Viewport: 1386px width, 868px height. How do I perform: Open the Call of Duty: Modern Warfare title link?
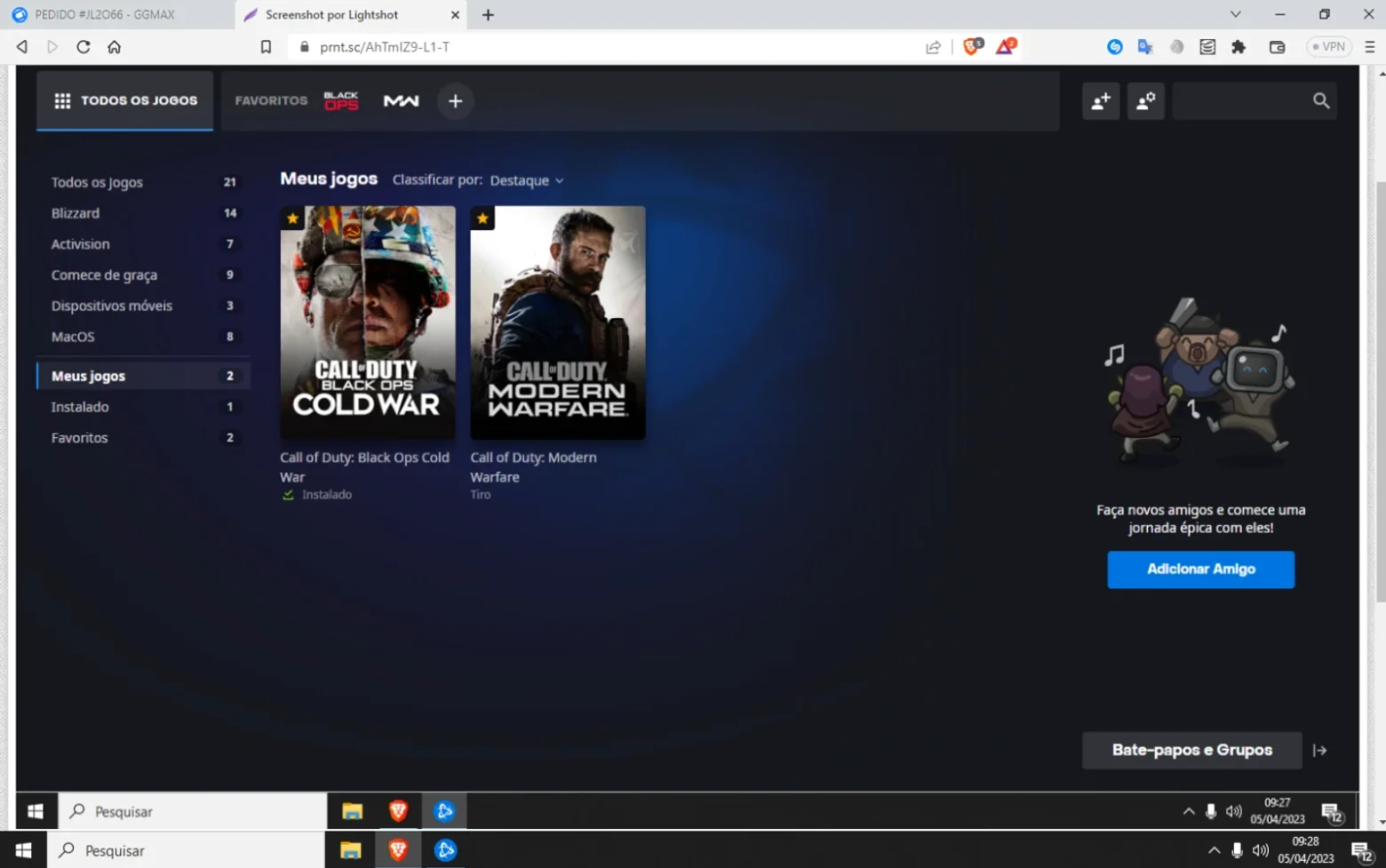click(533, 467)
